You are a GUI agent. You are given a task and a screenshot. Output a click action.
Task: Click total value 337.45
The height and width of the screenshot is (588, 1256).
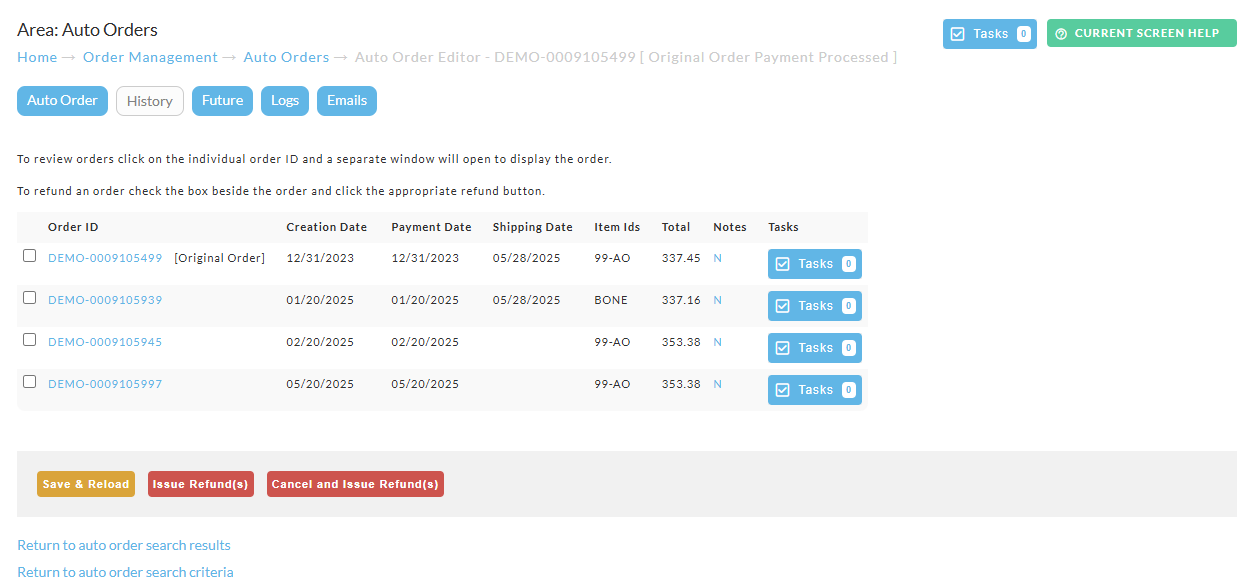pyautogui.click(x=681, y=258)
